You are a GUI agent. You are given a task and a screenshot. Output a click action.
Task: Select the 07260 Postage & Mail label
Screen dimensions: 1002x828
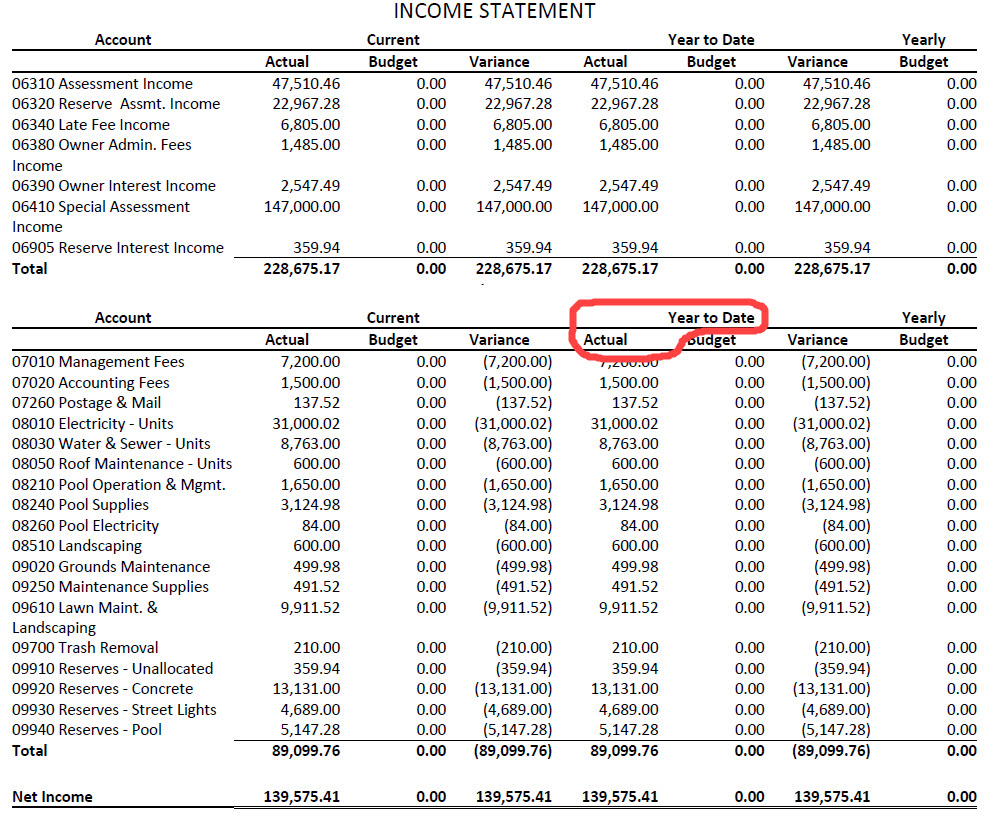pos(86,403)
